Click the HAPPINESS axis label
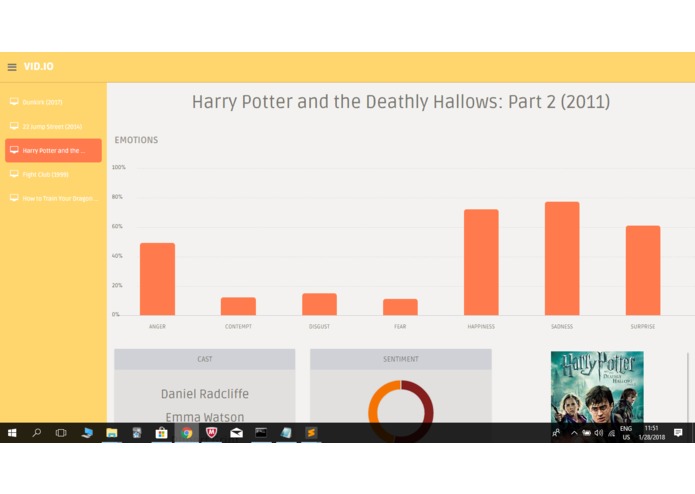Screen dimensions: 695x494 [481, 327]
